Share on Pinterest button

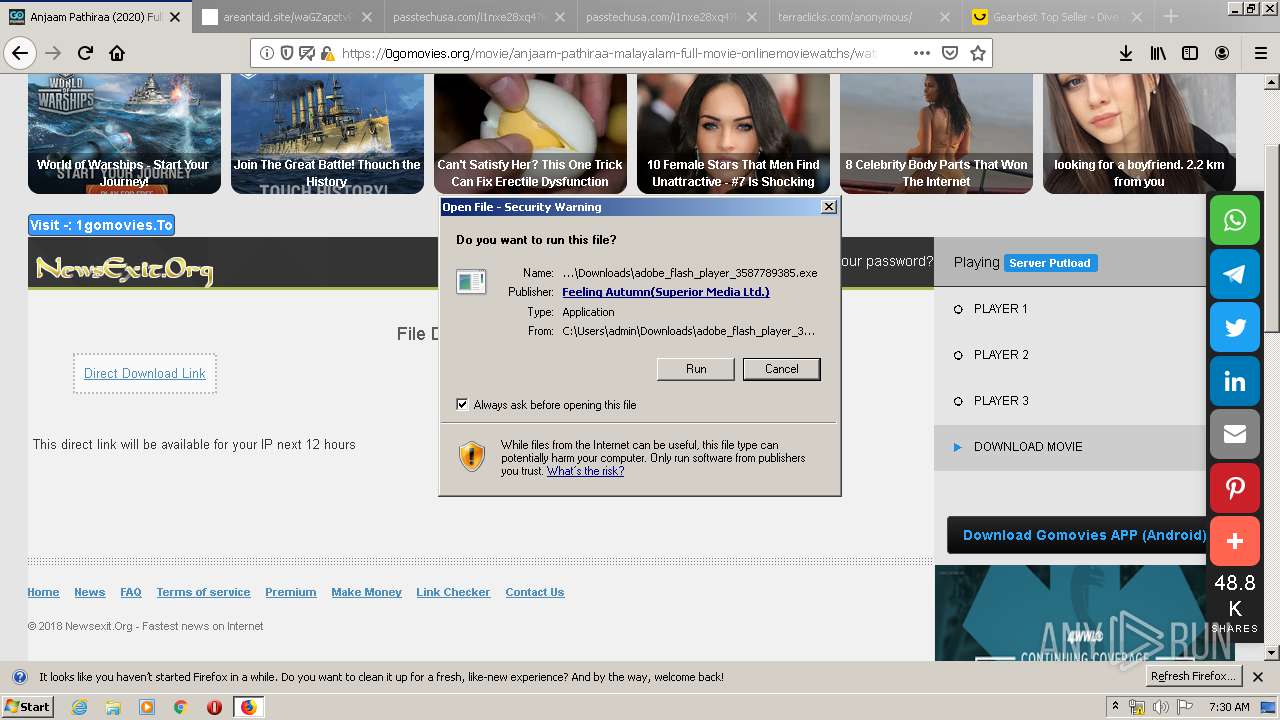(x=1235, y=489)
